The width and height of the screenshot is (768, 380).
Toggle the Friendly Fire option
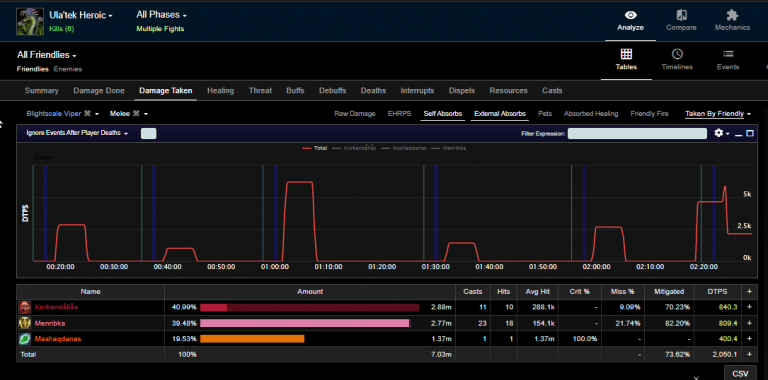click(649, 114)
